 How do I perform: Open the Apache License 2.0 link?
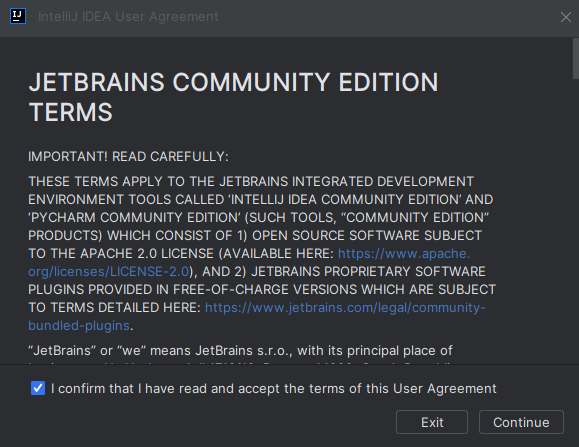(404, 254)
